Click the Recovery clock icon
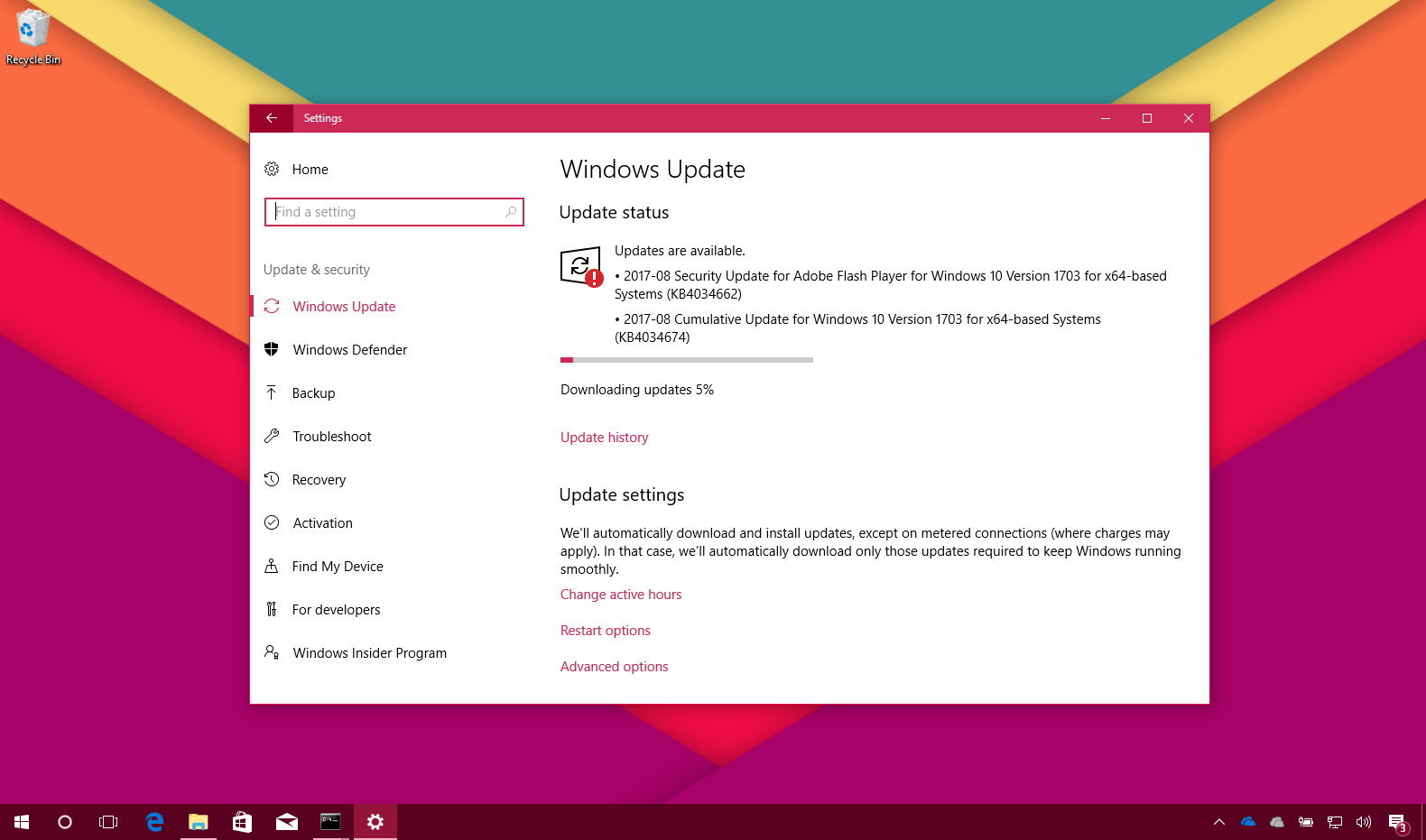The width and height of the screenshot is (1426, 840). point(271,479)
